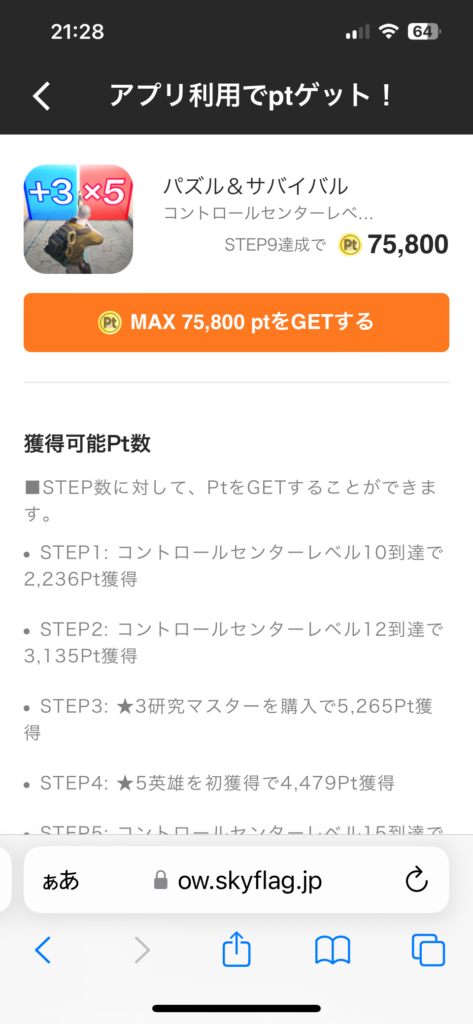Tap the Safari forward arrow in toolbar
This screenshot has width=473, height=1024.
[142, 950]
